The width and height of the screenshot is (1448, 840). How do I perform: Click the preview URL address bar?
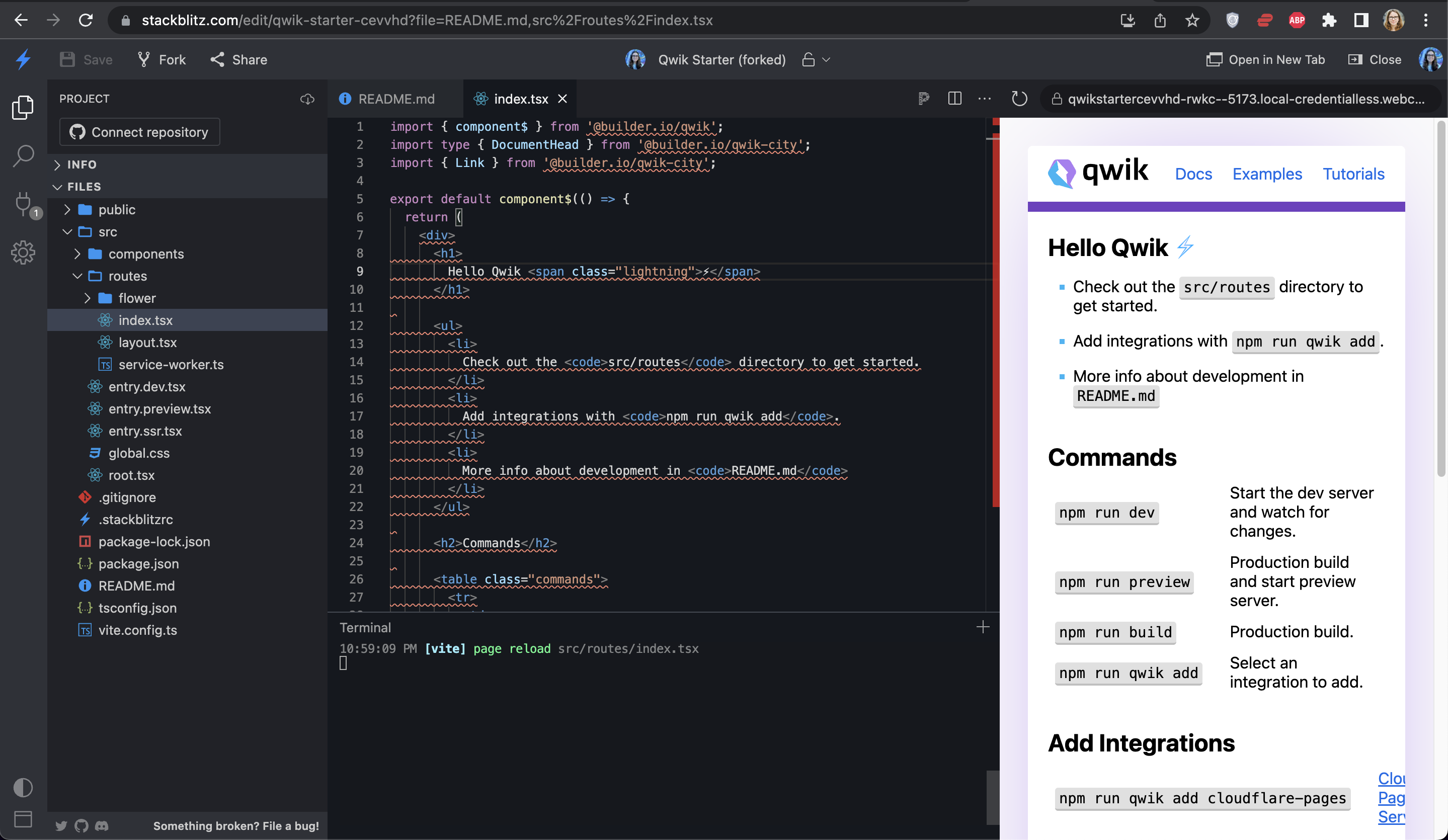1241,98
